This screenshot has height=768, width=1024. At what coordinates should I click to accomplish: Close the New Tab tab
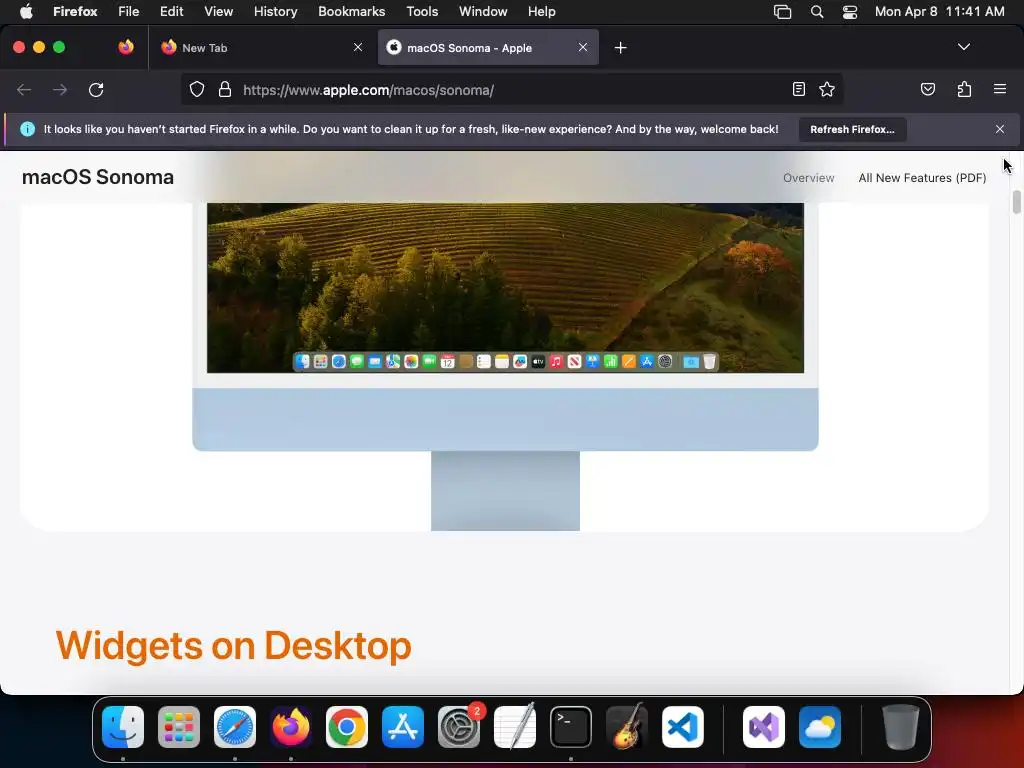pyautogui.click(x=358, y=47)
